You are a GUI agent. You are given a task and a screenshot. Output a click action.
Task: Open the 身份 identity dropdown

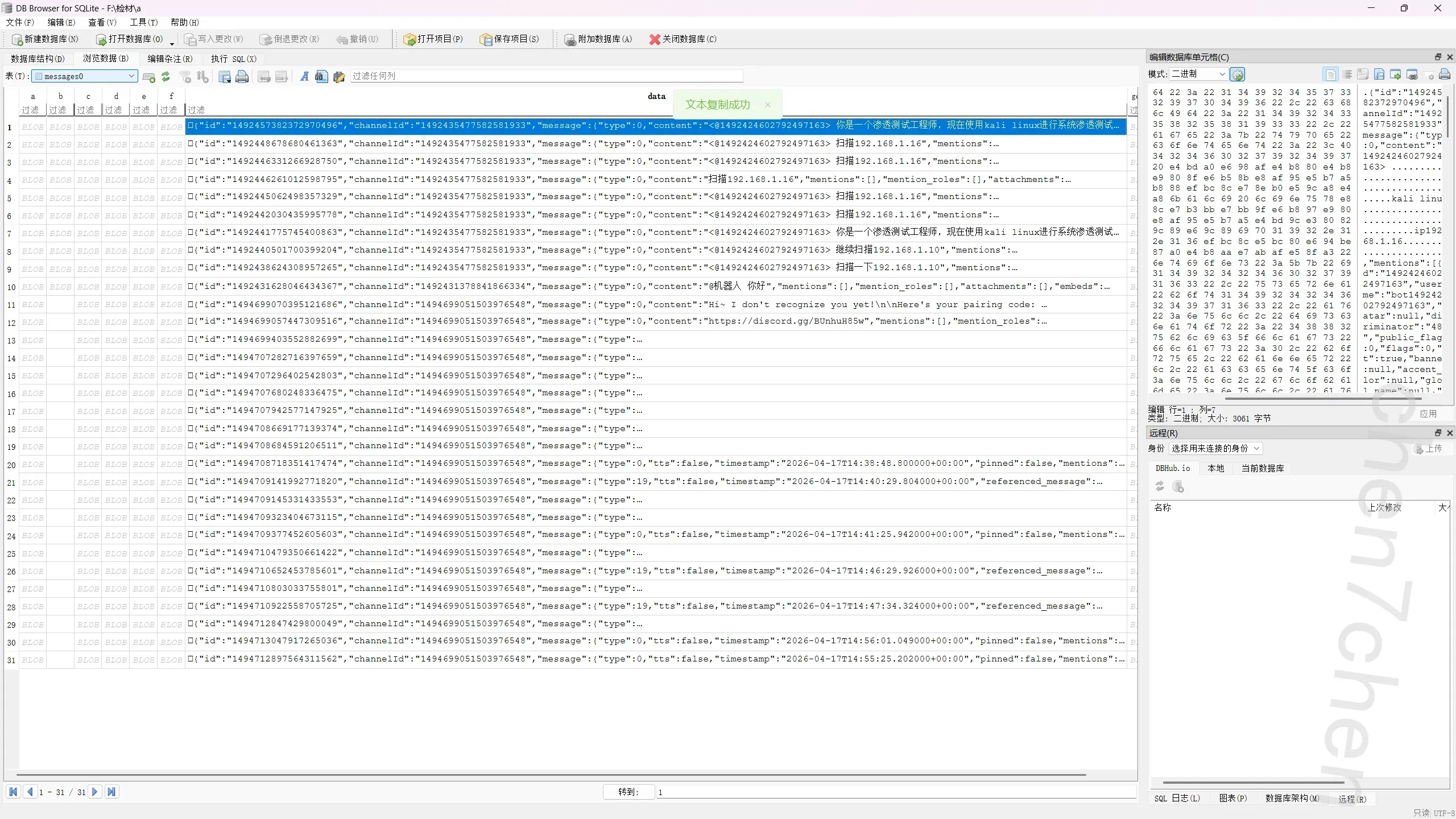pos(1215,448)
